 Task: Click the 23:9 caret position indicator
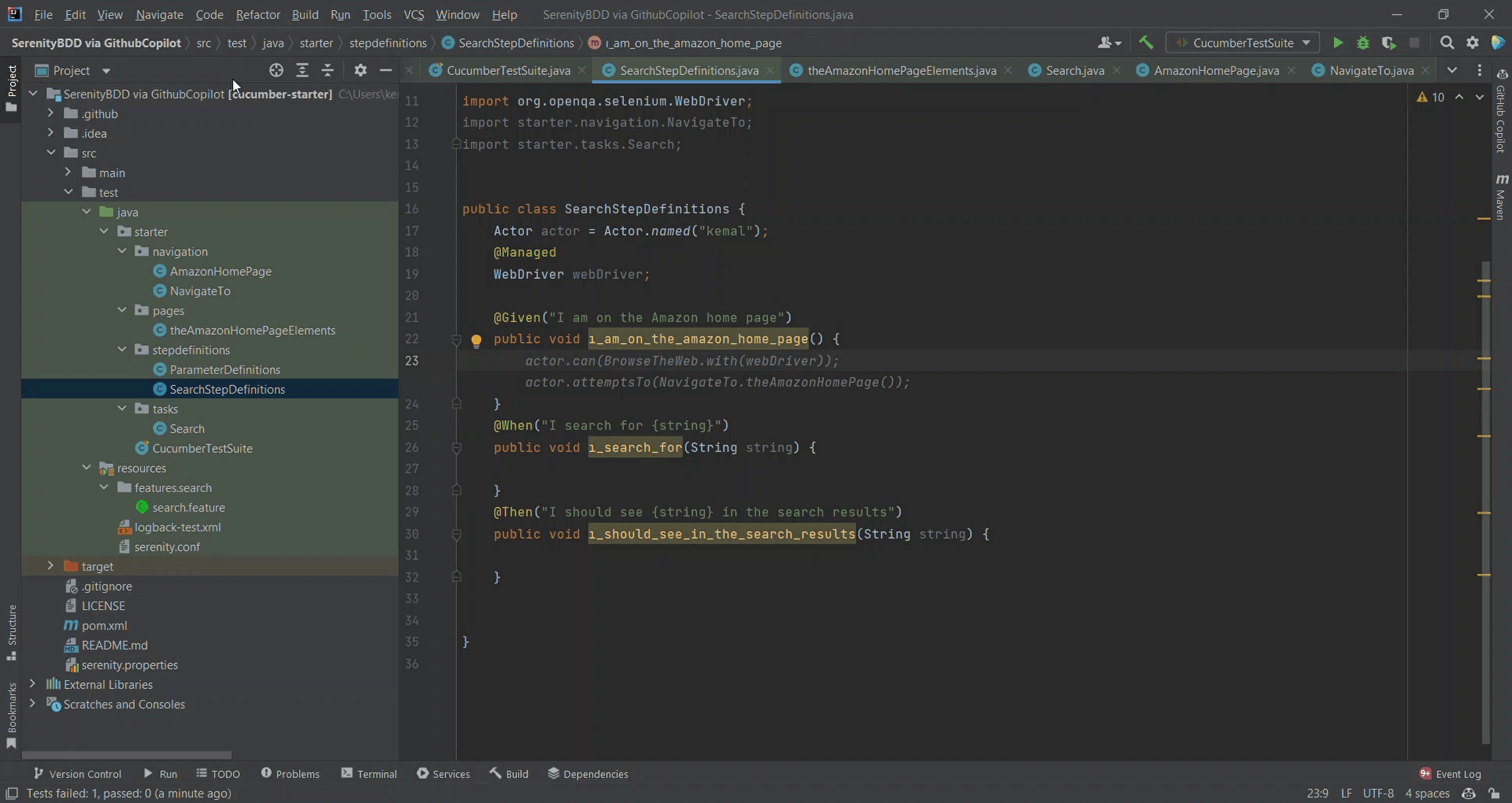pos(1317,793)
